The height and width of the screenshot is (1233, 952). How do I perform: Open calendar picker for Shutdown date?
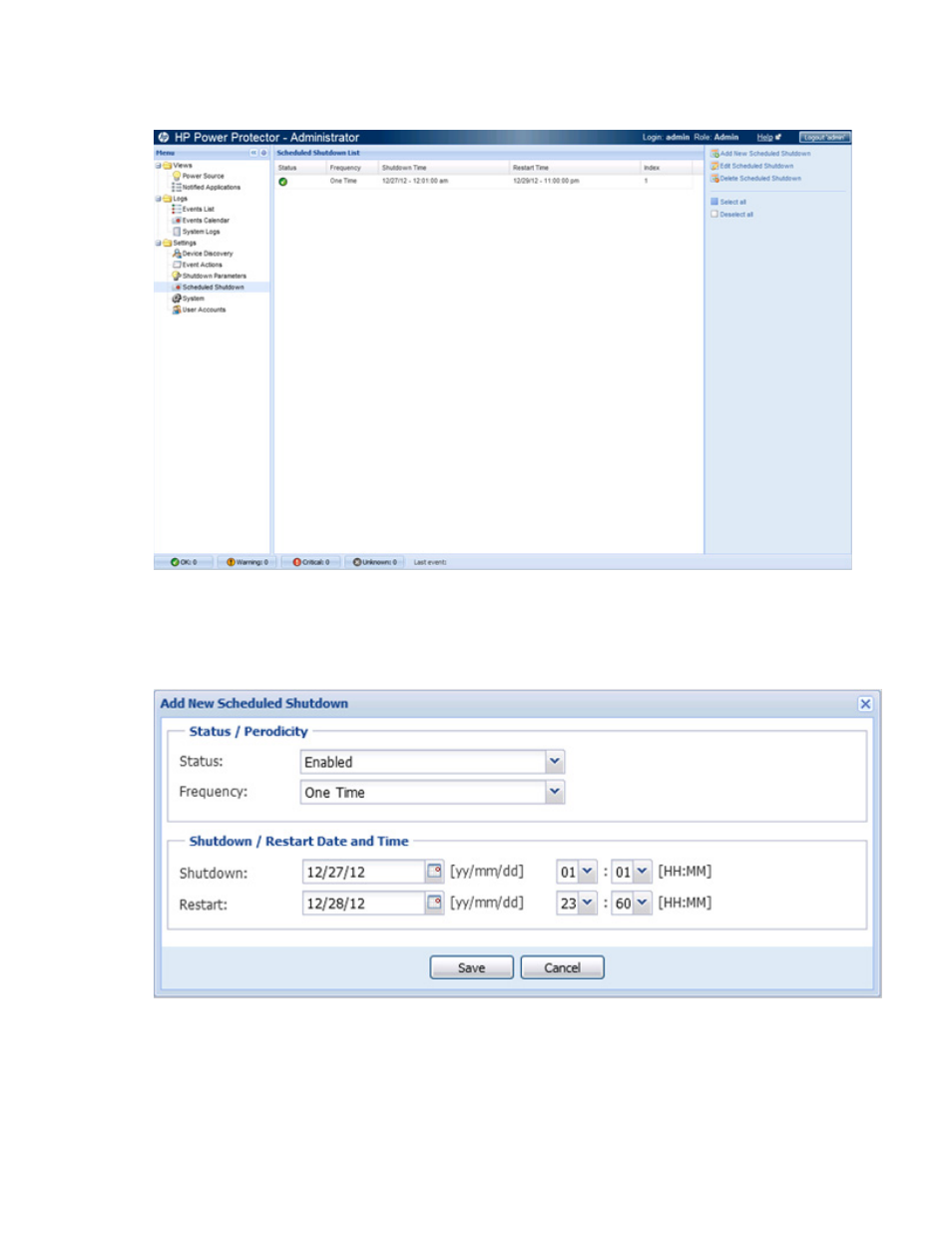point(435,872)
